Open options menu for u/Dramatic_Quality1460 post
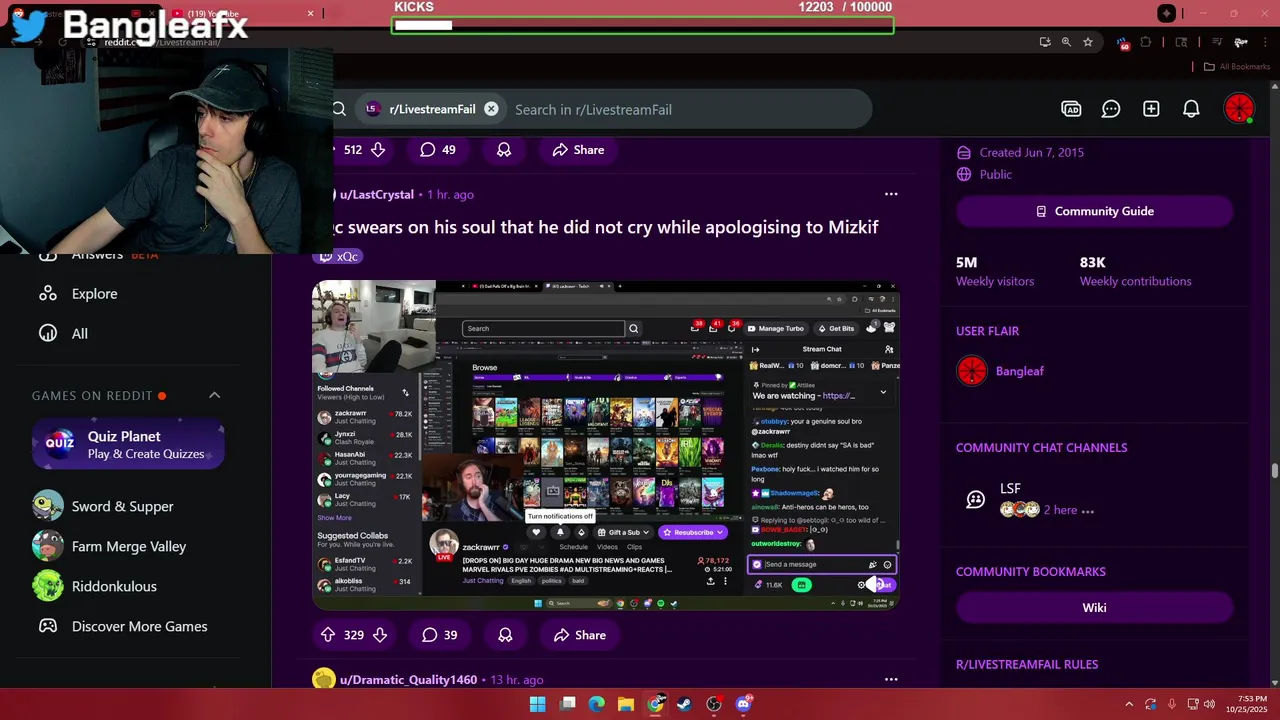1280x720 pixels. click(x=891, y=680)
